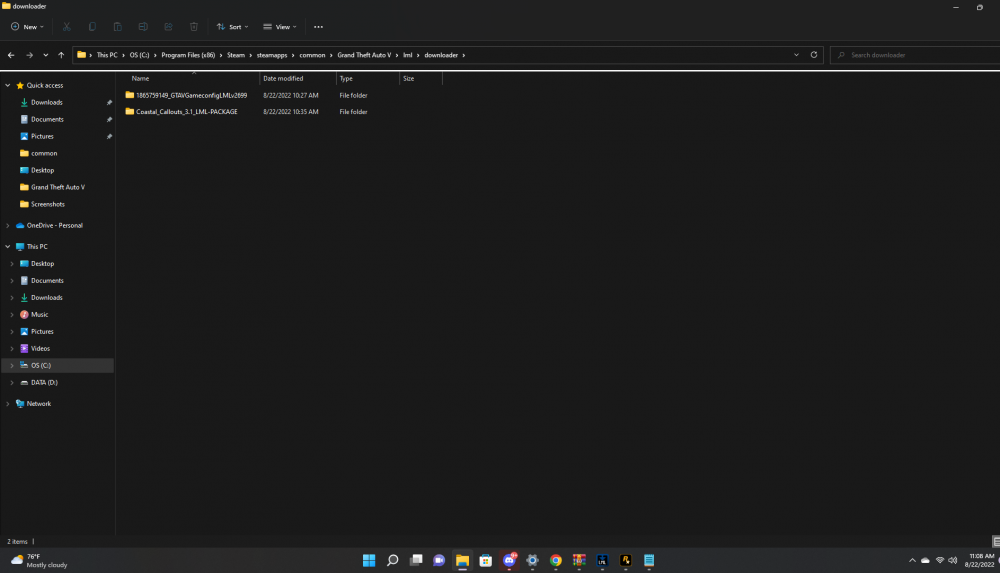This screenshot has height=573, width=1000.
Task: Expand the DATA (D:) drive node
Action: [11, 382]
